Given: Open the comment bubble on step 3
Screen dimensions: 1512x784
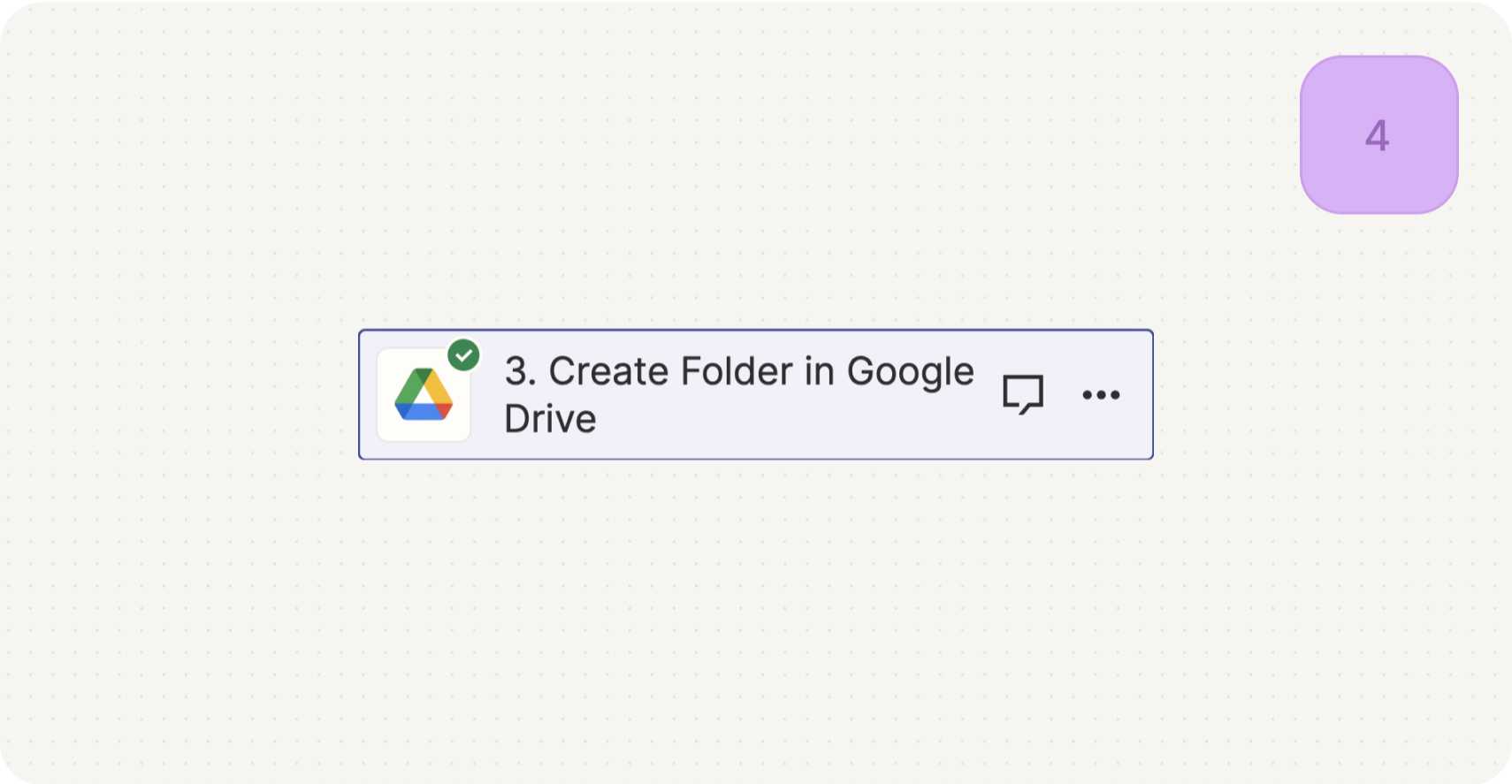Looking at the screenshot, I should click(x=1023, y=394).
